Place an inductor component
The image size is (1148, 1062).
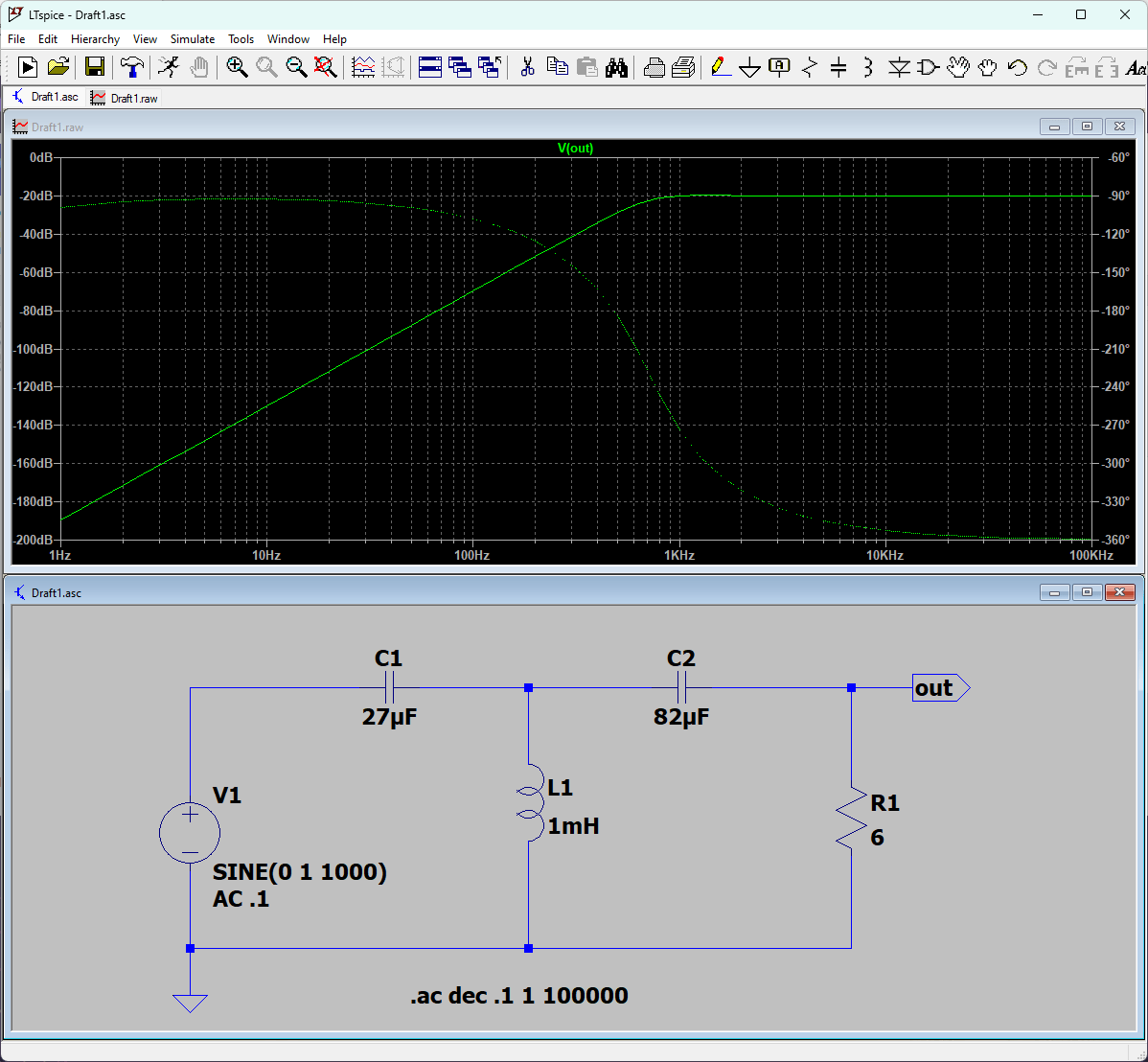click(x=868, y=67)
